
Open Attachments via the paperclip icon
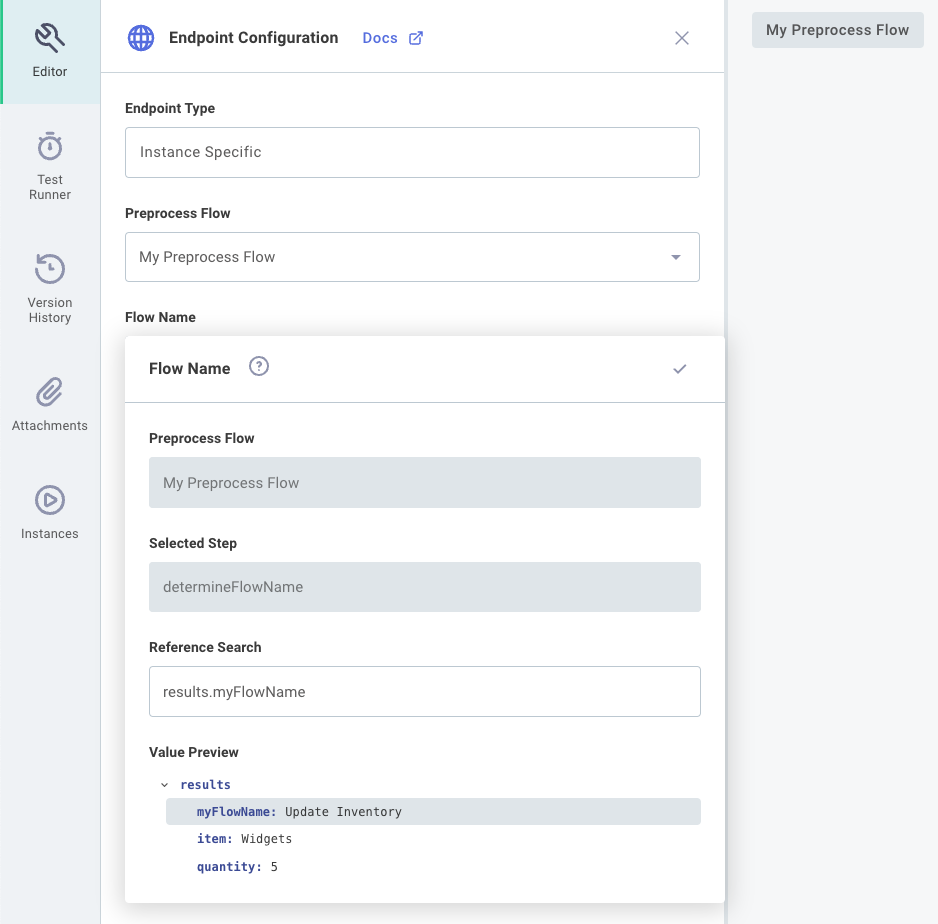pos(49,391)
